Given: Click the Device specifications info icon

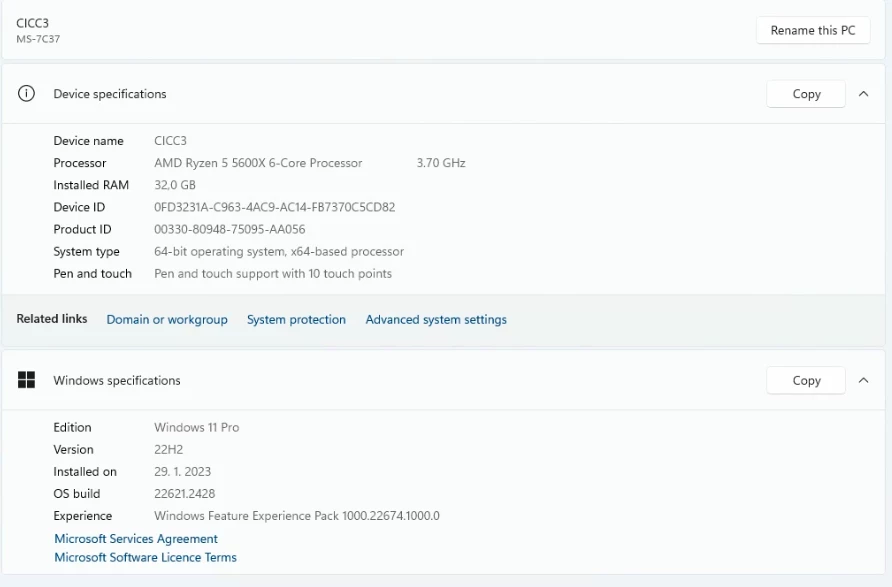Looking at the screenshot, I should click(x=26, y=93).
